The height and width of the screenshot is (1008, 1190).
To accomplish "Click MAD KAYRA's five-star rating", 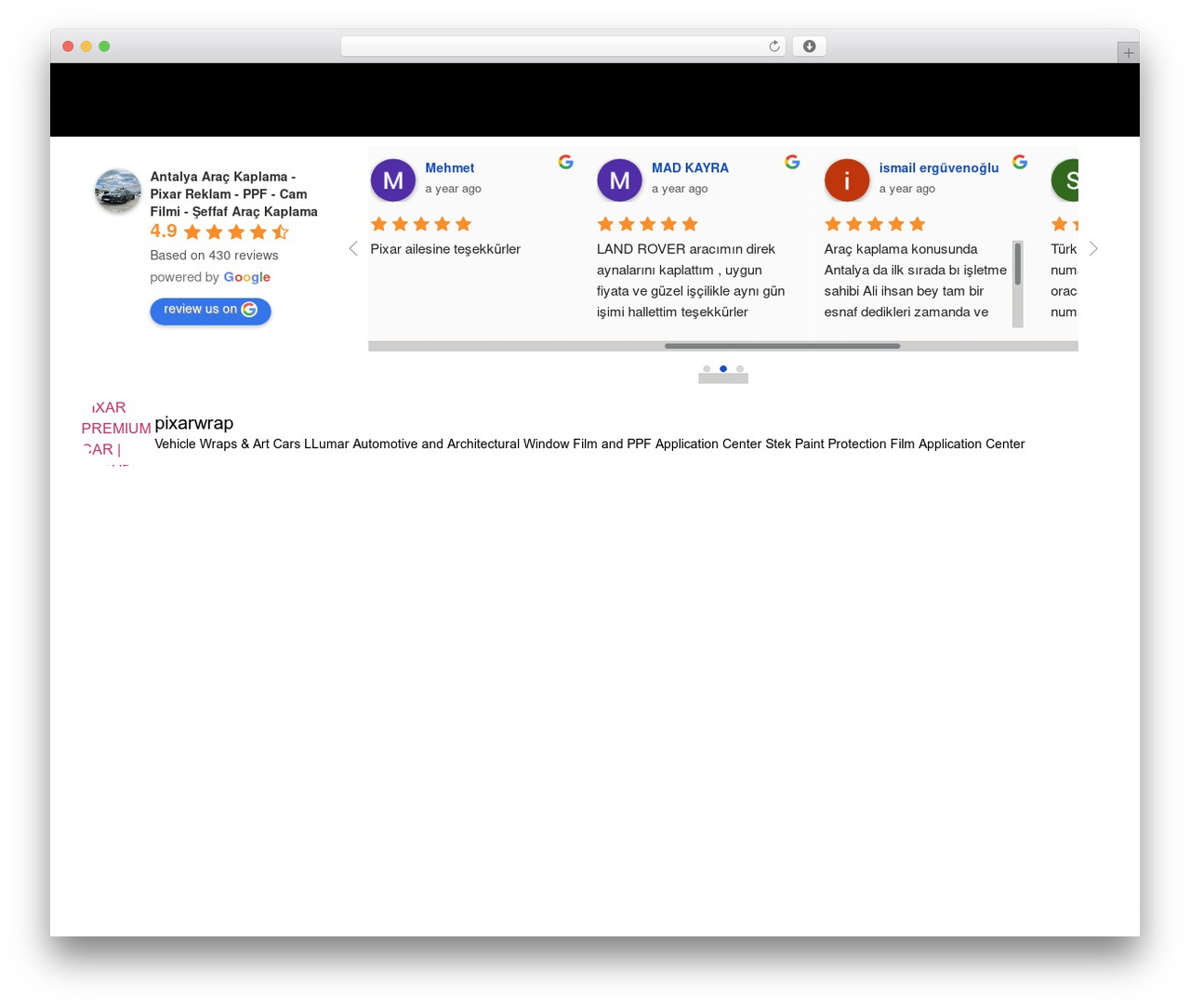I will click(647, 224).
